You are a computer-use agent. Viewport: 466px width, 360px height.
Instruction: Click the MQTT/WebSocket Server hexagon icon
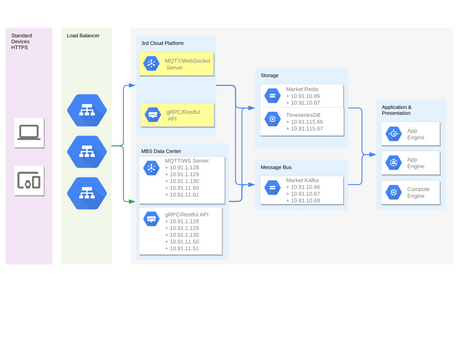click(151, 63)
